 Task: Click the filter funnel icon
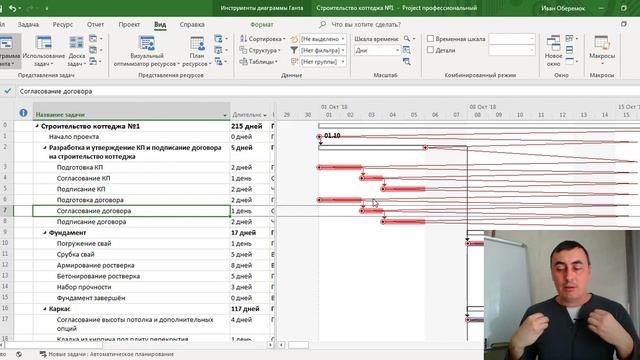(294, 50)
